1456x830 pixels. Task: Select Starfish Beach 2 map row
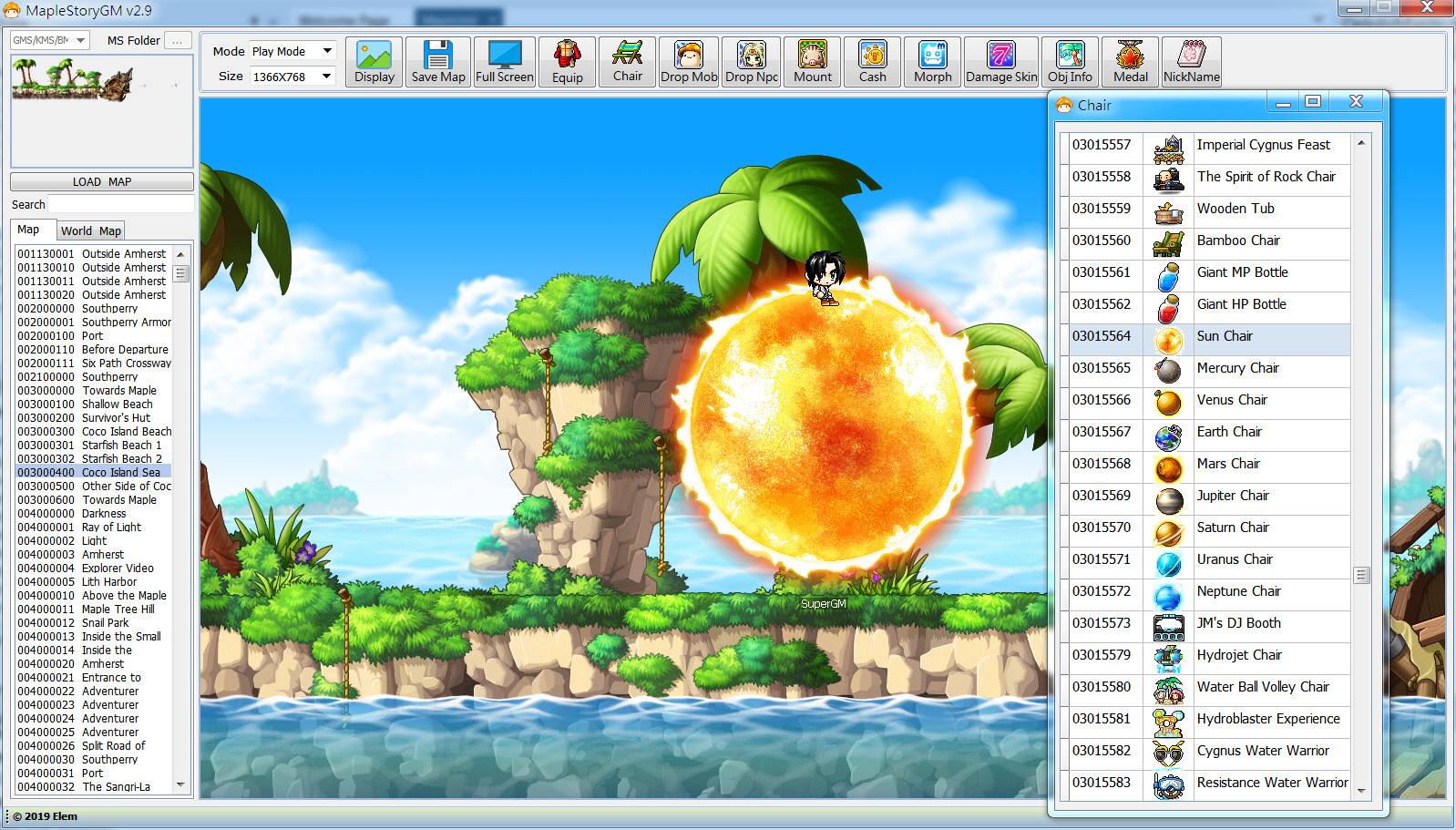[x=93, y=458]
